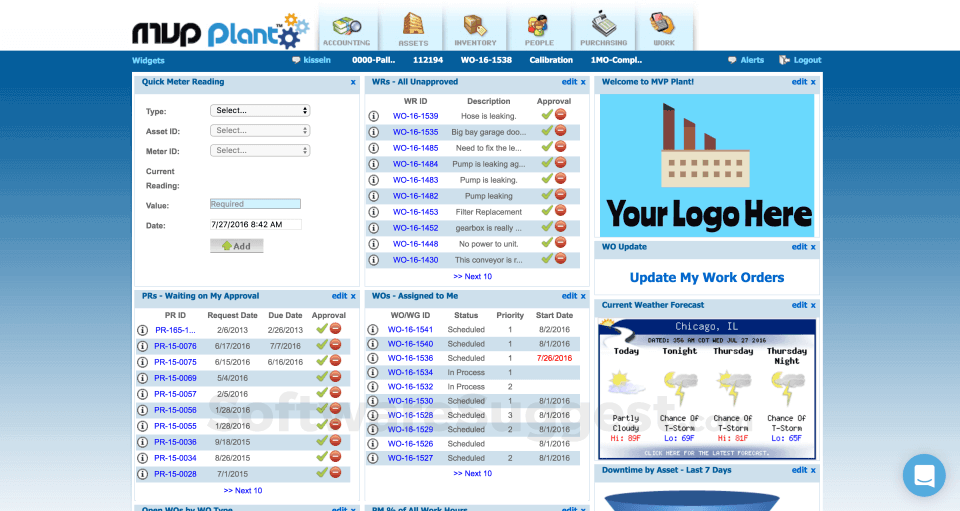Show info for WO-16-1430 work request
The width and height of the screenshot is (960, 511).
(373, 260)
